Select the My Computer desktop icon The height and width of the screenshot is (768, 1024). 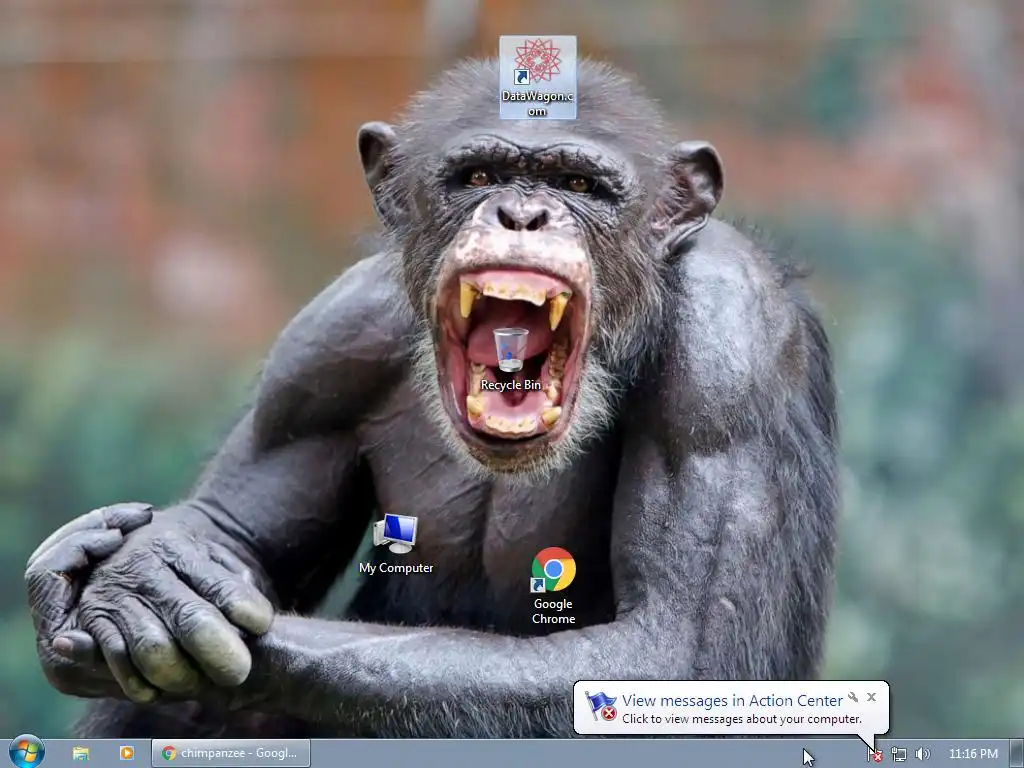[396, 544]
